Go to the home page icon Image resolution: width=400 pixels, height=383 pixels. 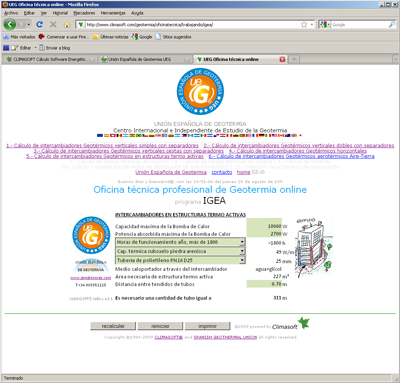tap(67, 25)
